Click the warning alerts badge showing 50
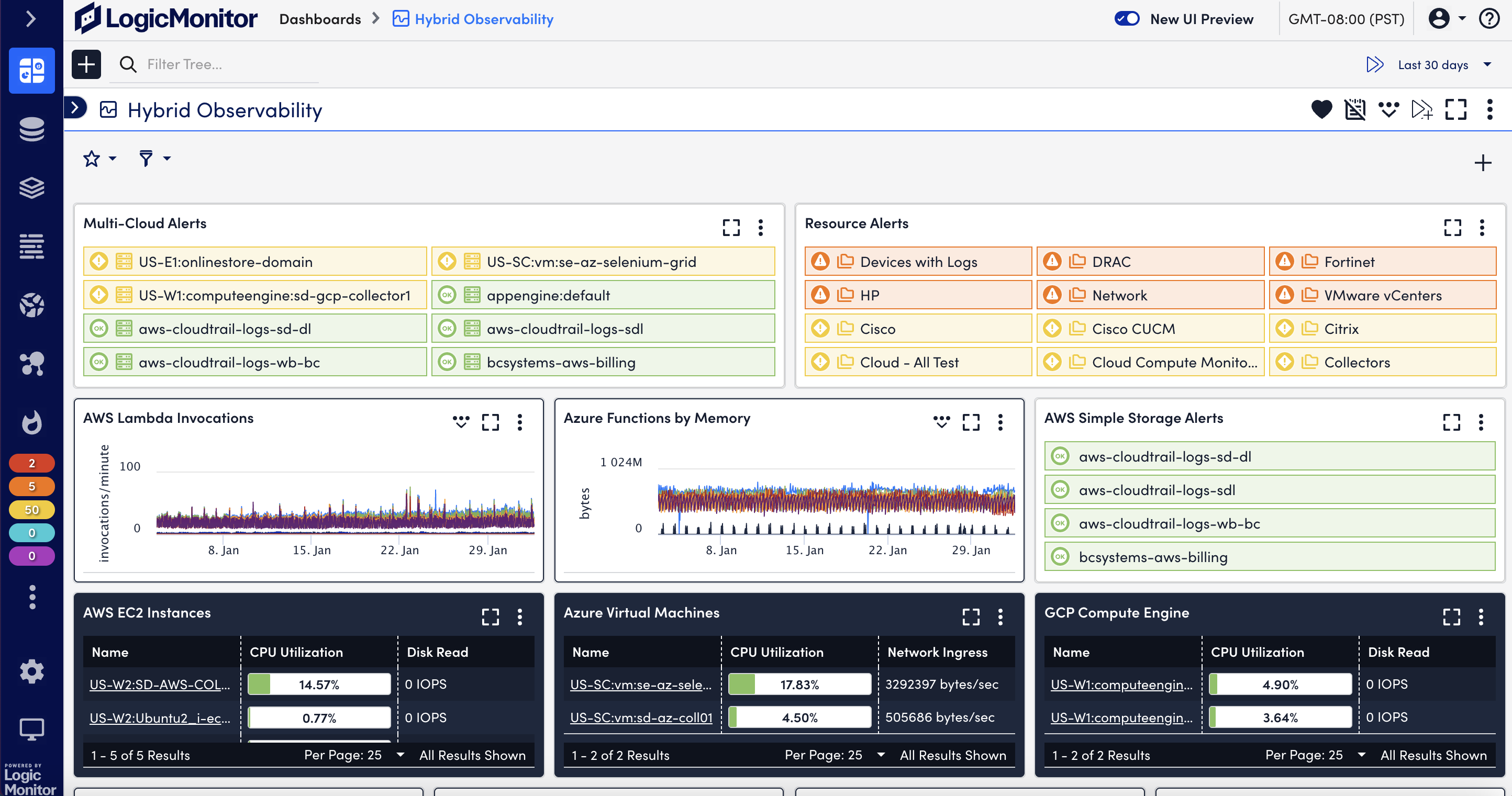Image resolution: width=1512 pixels, height=796 pixels. point(32,510)
